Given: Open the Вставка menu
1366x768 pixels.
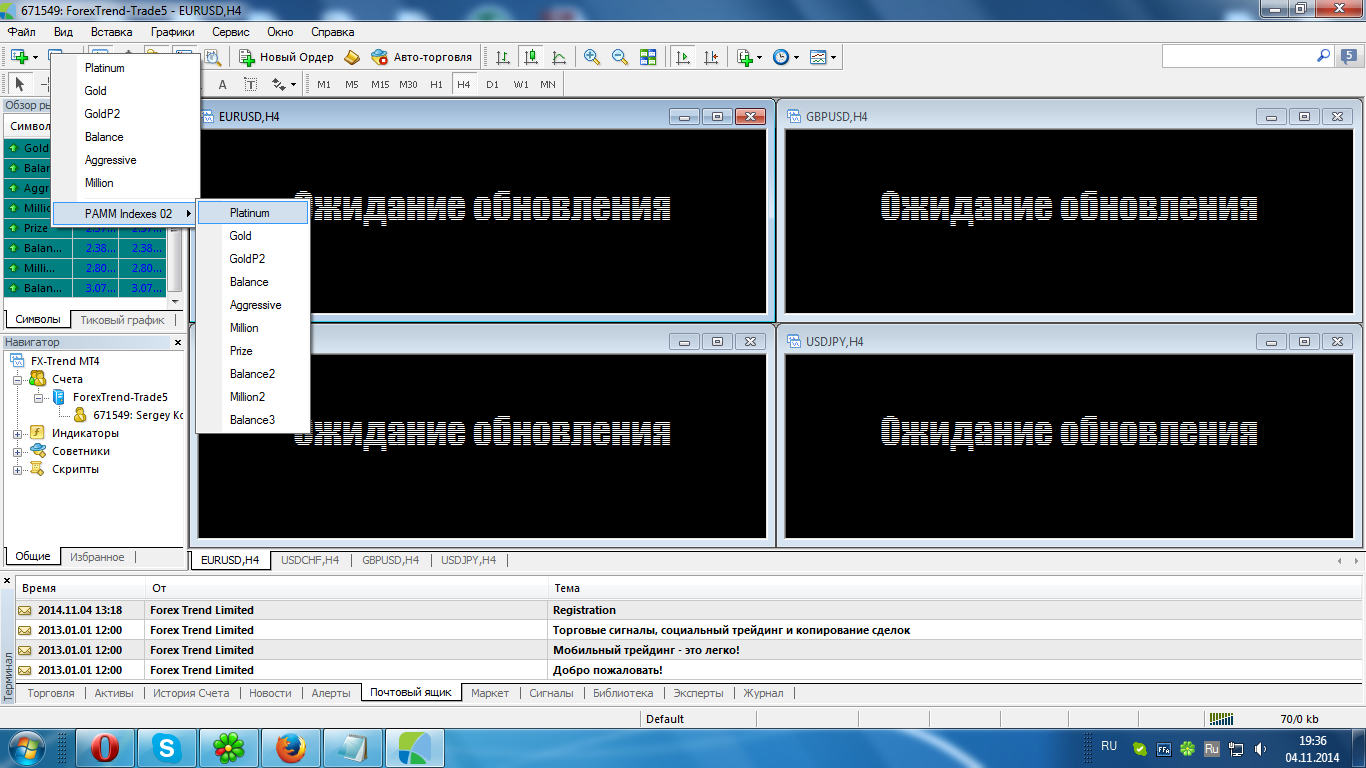Looking at the screenshot, I should 112,31.
